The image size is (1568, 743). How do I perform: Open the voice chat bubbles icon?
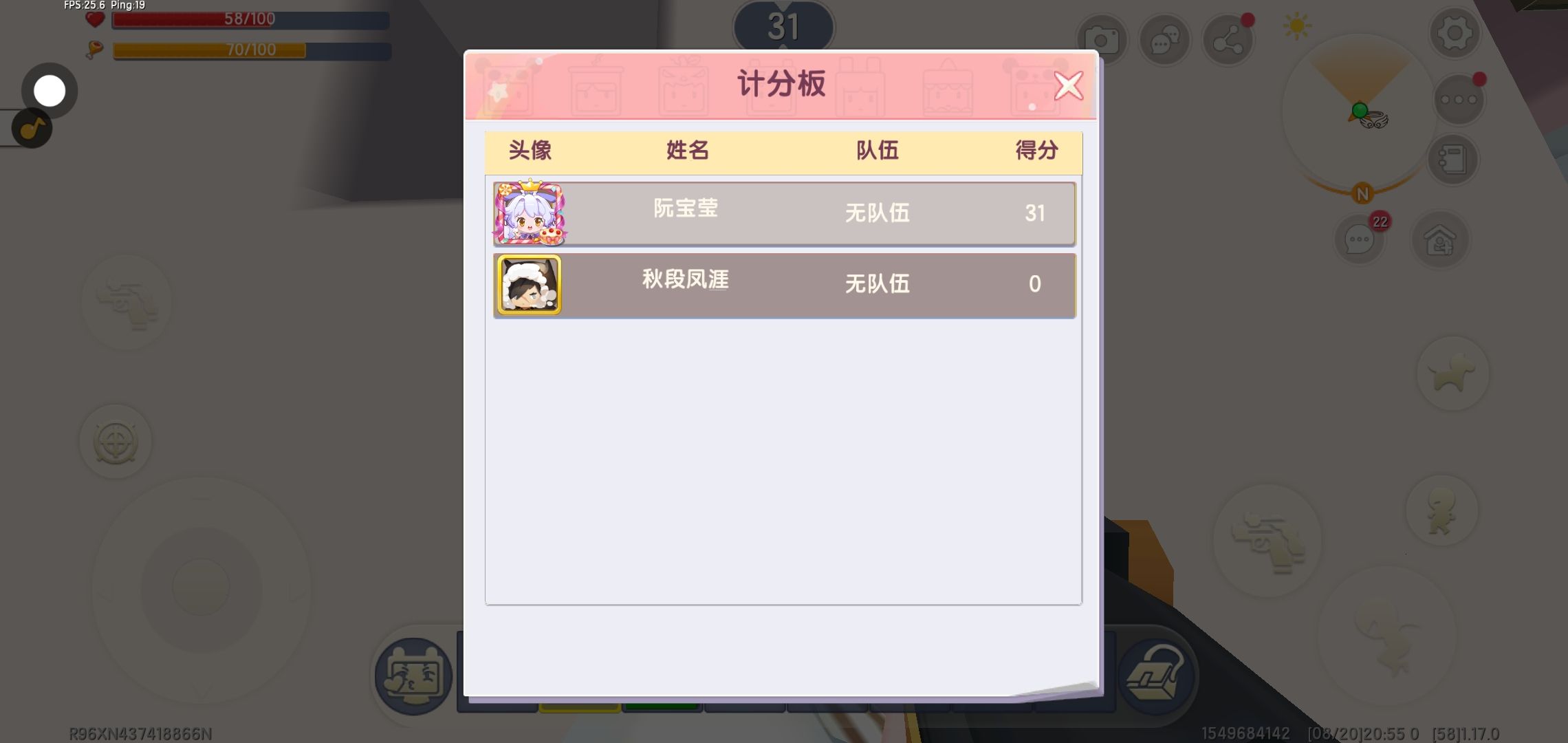[1164, 41]
